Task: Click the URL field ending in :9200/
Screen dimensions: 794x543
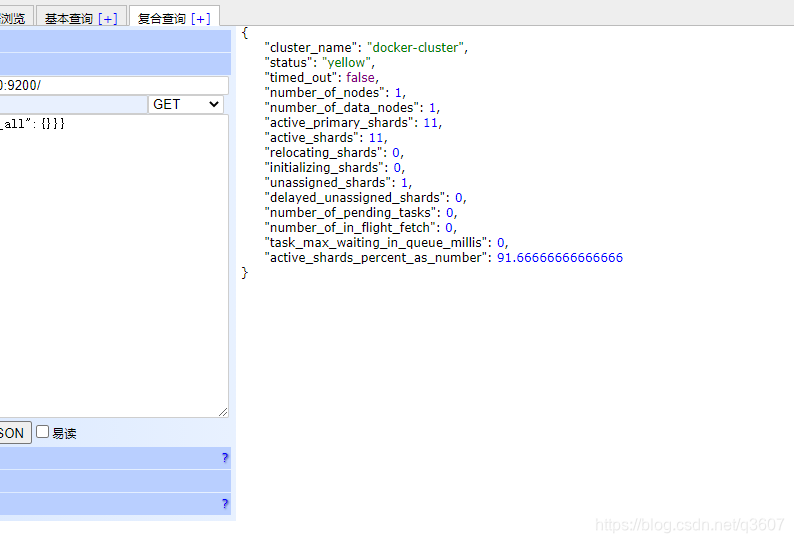Action: click(x=114, y=85)
